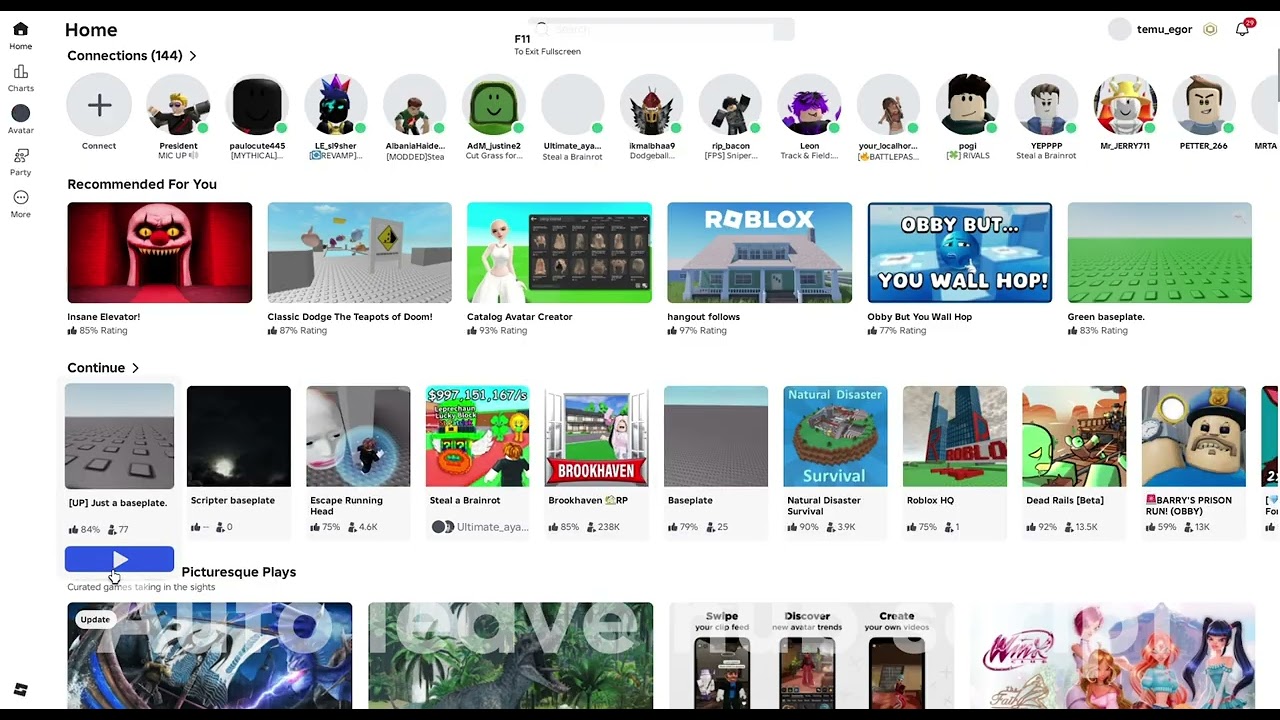Click the [UP] Just a baseplate. title
This screenshot has height=720, width=1280.
coord(118,503)
